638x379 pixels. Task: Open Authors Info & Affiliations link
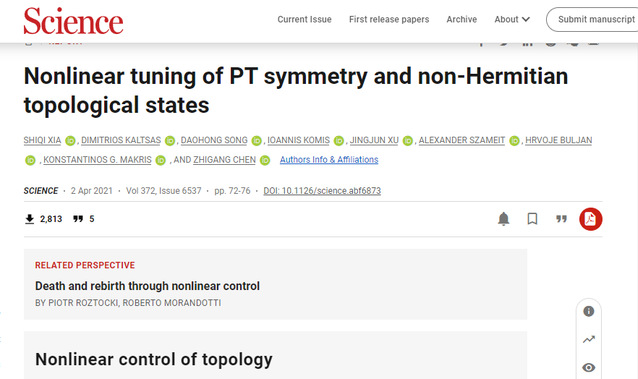click(329, 160)
